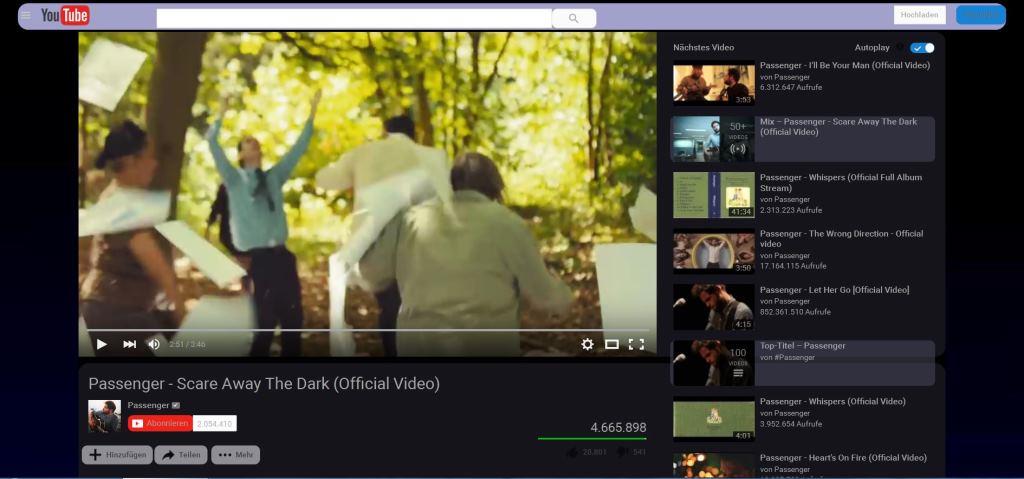The width and height of the screenshot is (1024, 479).
Task: Open the Mehr options menu
Action: click(236, 455)
